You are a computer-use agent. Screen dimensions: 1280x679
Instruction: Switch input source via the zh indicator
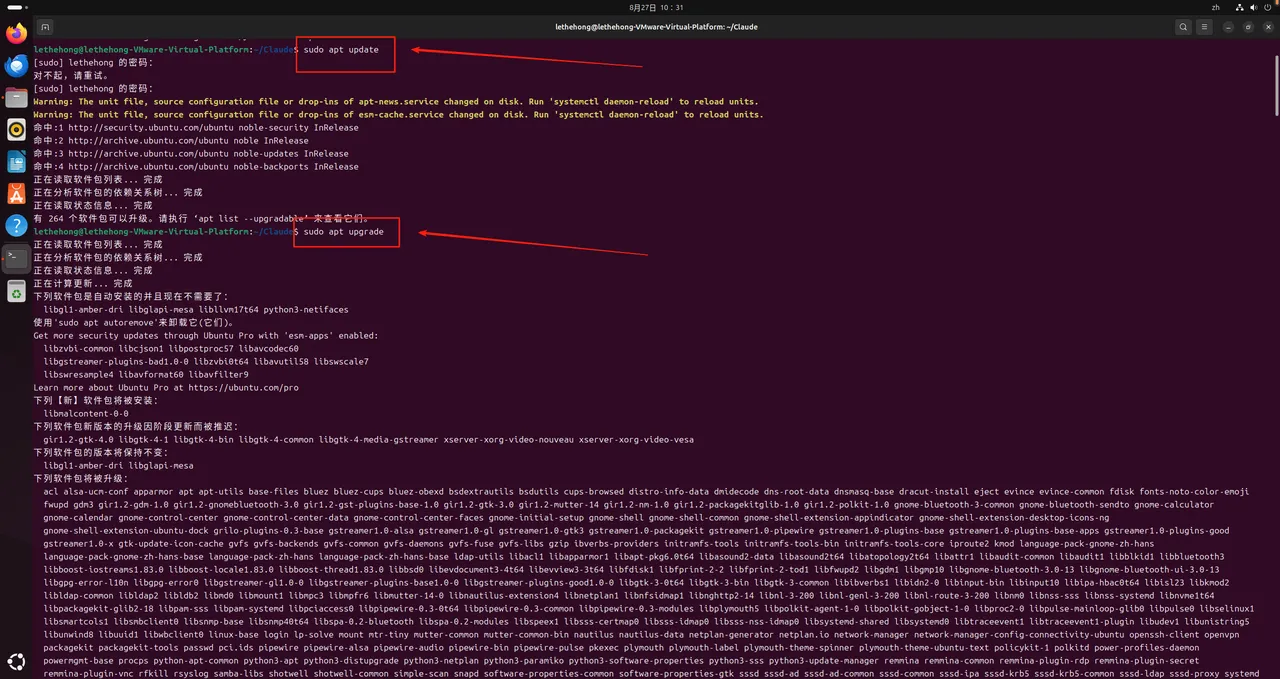click(1216, 7)
